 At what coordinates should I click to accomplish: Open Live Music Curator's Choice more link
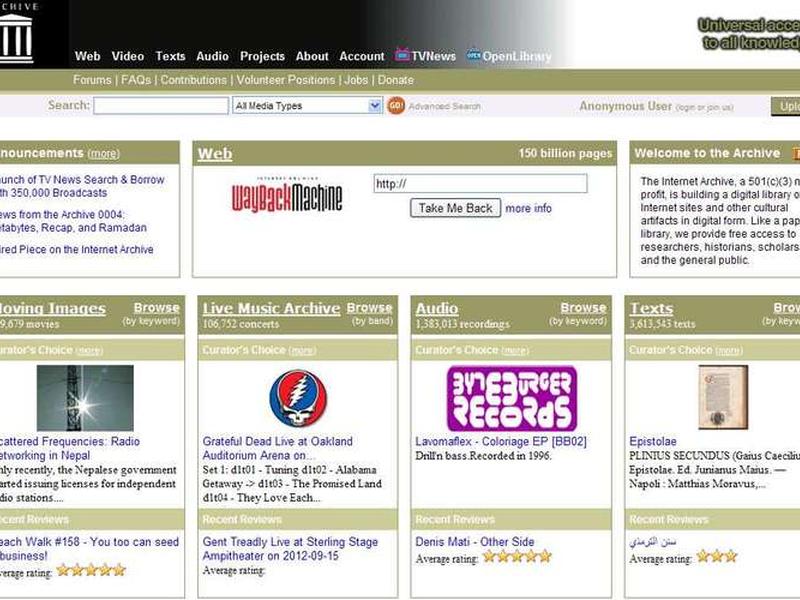302,351
